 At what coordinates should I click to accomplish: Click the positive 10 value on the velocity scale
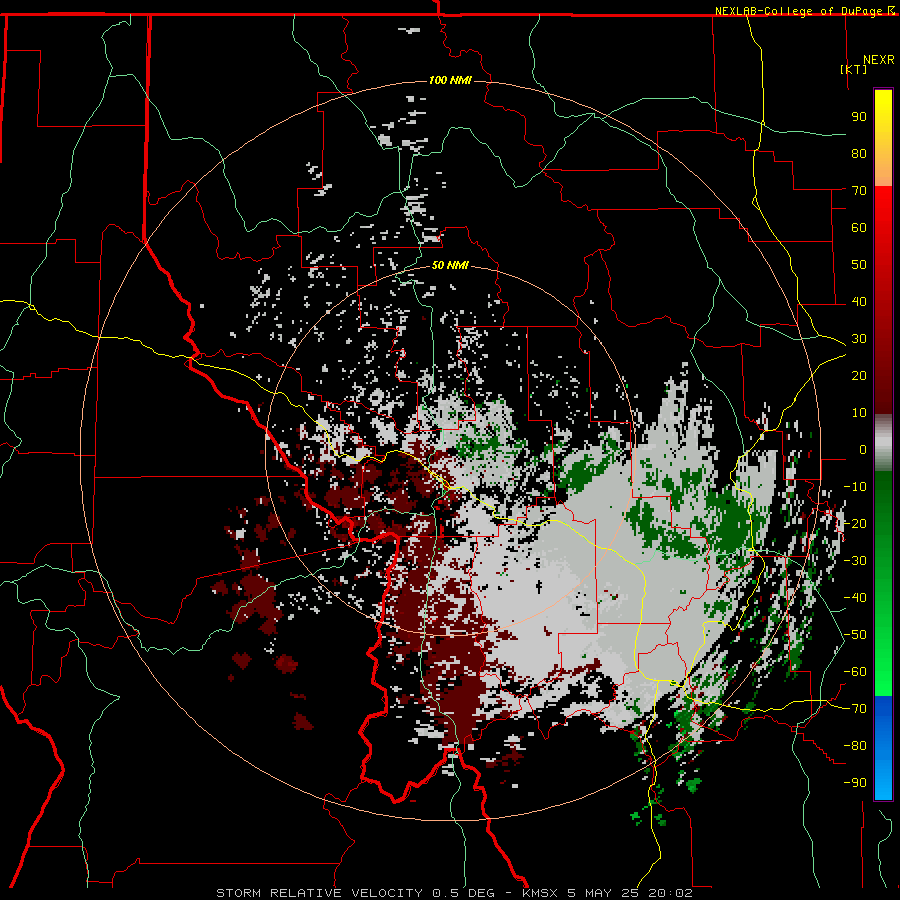pos(859,413)
